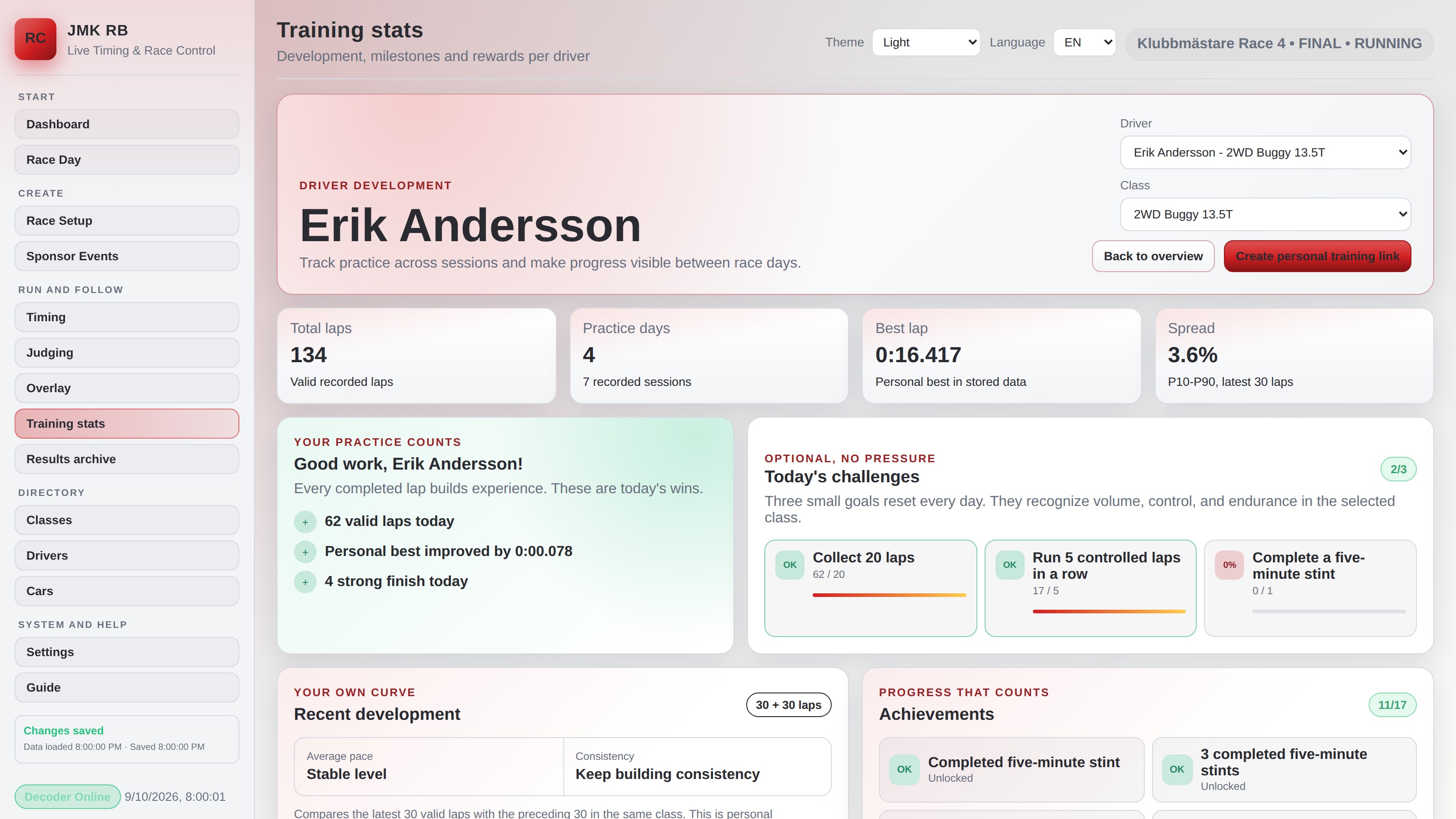Open the Driver dropdown showing Erik Andersson
The image size is (1456, 819).
tap(1265, 152)
